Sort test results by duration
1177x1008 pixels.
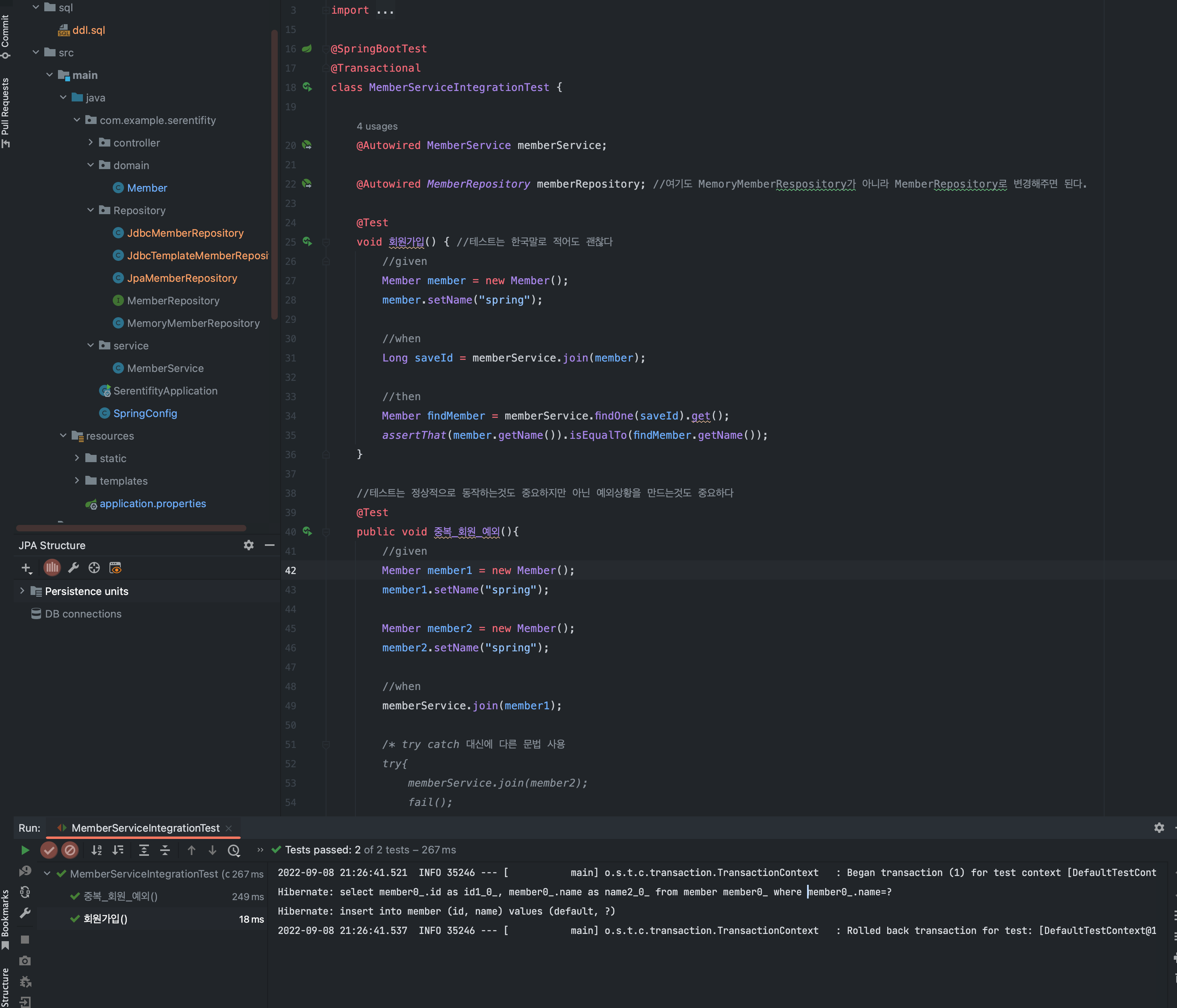[118, 850]
